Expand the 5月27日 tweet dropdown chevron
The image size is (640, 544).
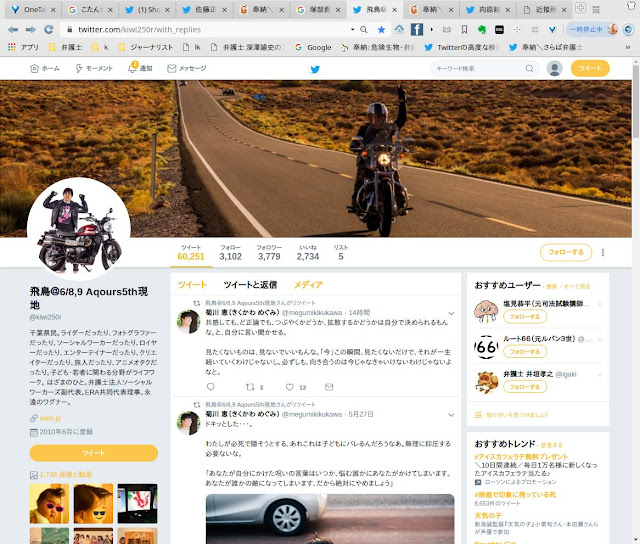[x=451, y=415]
